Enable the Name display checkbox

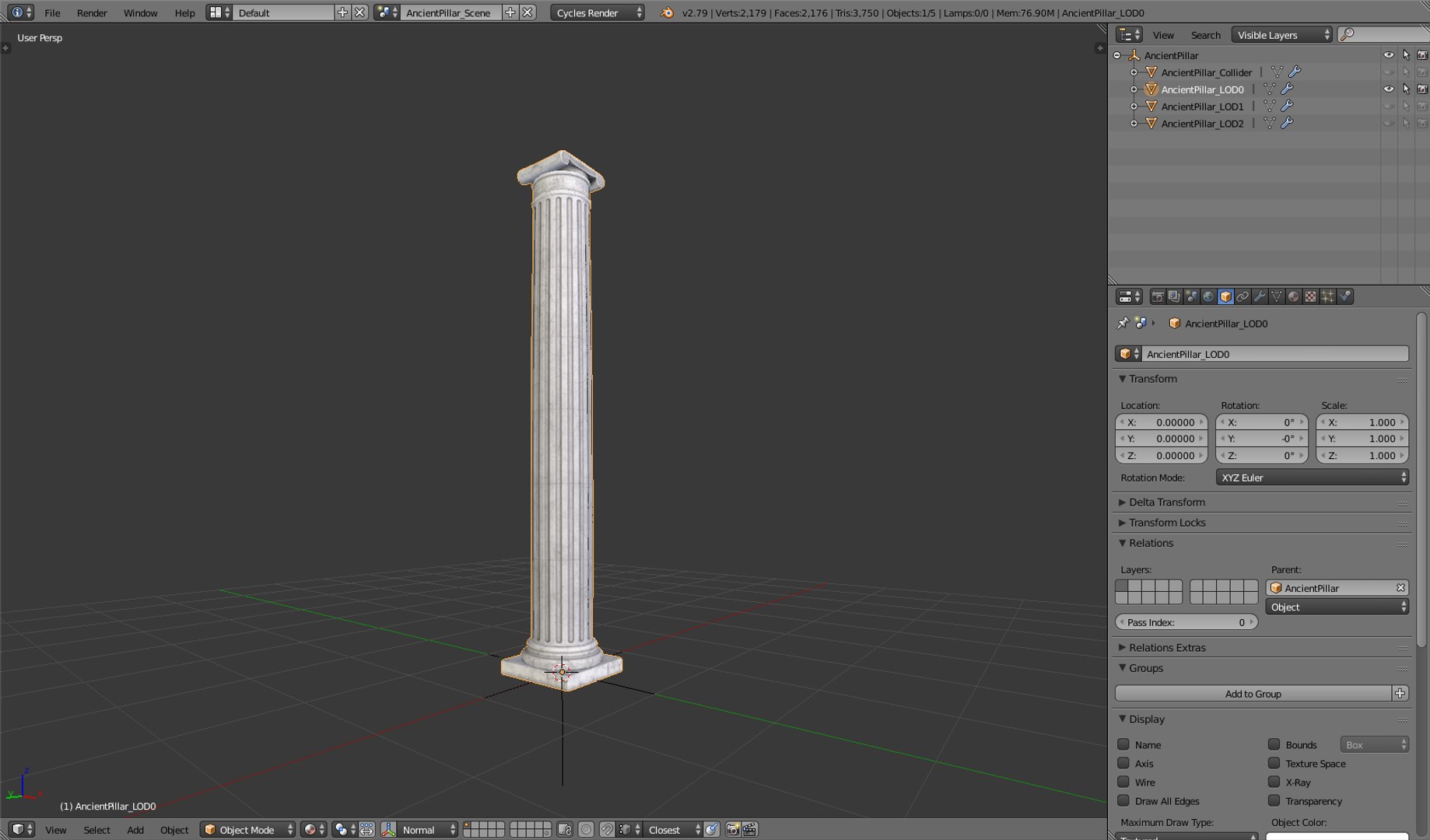[1123, 744]
